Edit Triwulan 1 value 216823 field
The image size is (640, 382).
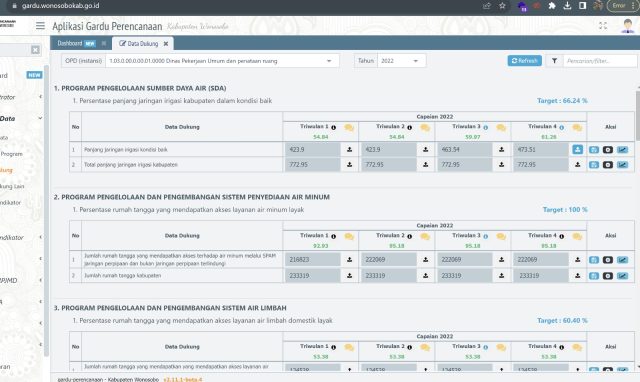pos(313,260)
